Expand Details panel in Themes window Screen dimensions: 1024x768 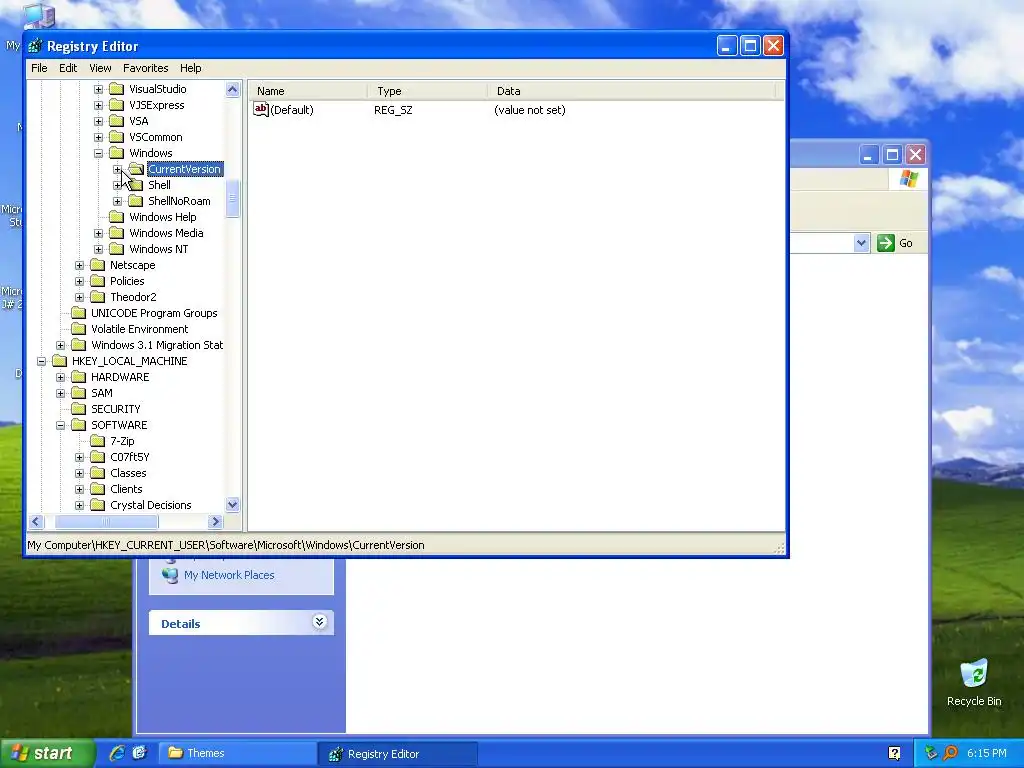point(319,622)
